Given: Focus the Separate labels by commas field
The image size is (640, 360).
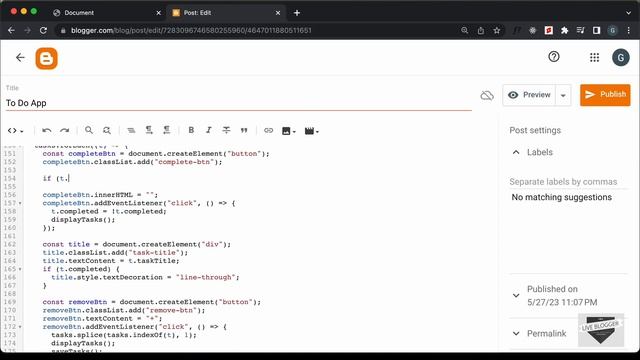Looking at the screenshot, I should pos(568,182).
